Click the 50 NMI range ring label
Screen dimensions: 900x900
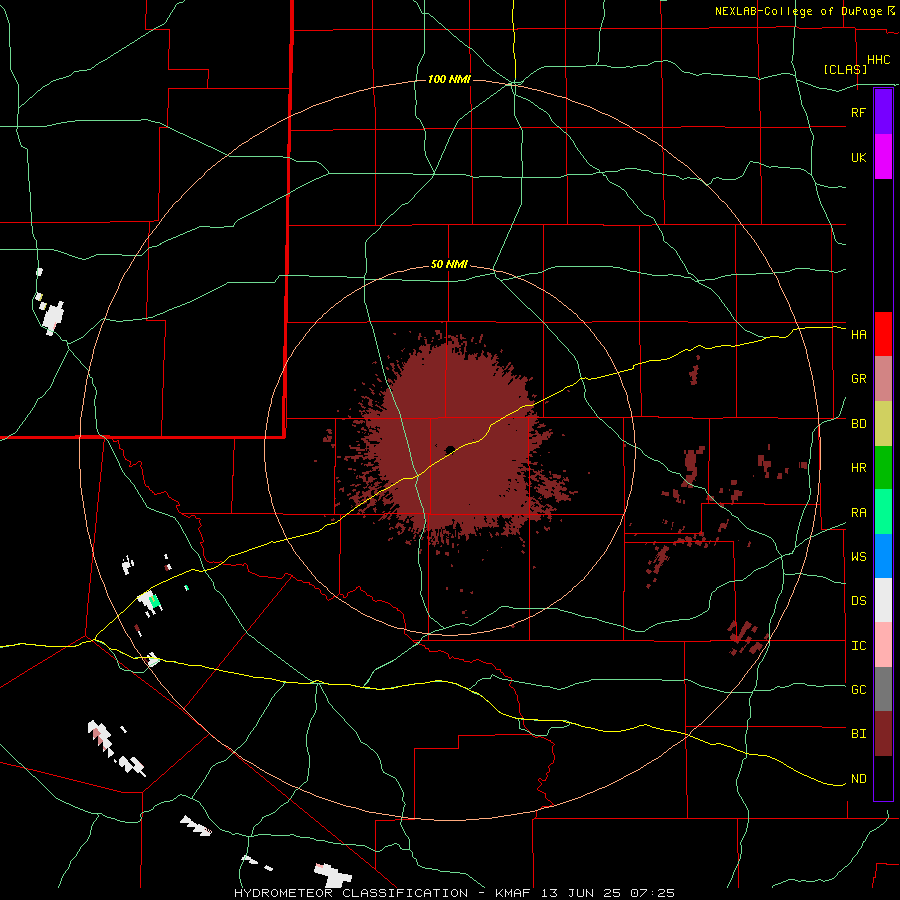pos(449,265)
